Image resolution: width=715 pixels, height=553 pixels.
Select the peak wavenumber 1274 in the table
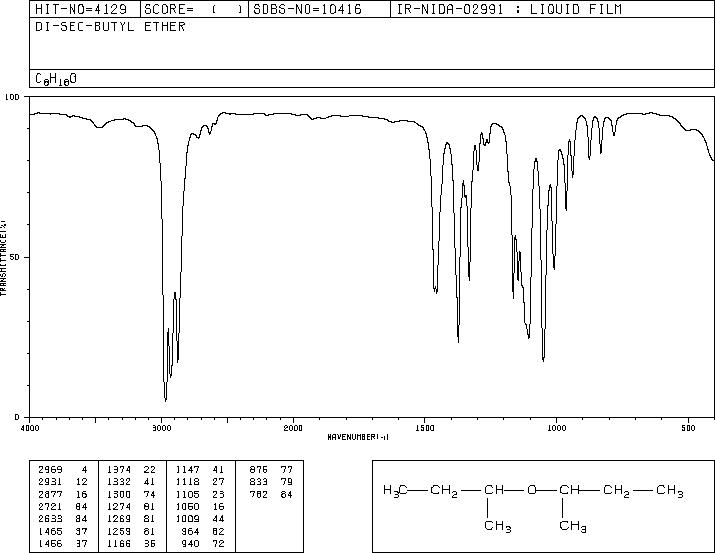(x=119, y=506)
